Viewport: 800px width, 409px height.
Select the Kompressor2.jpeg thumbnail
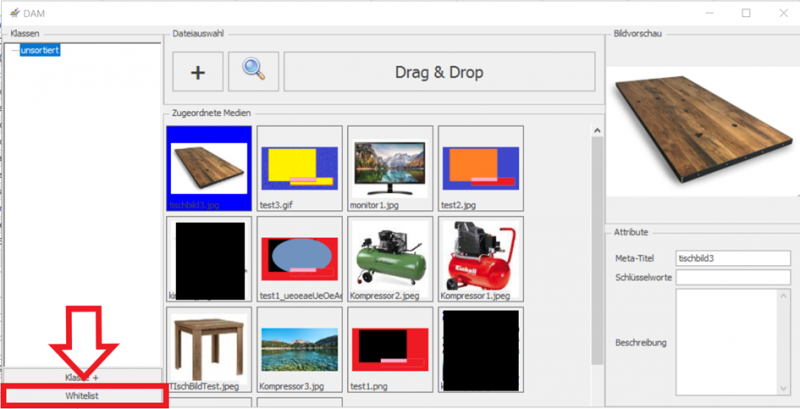(390, 257)
